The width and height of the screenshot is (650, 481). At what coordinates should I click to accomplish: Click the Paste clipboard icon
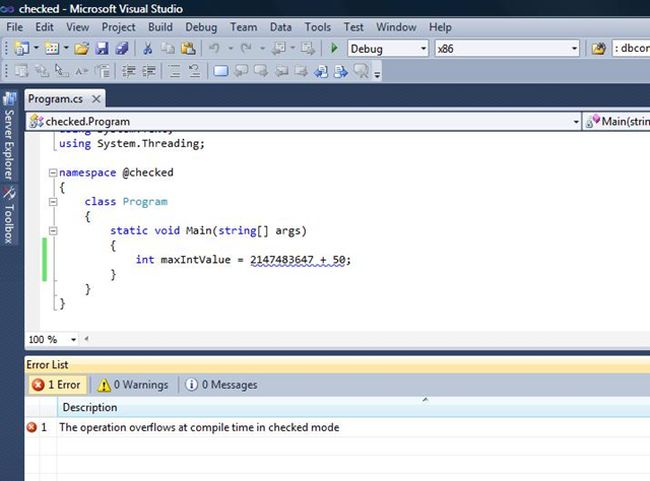coord(188,49)
